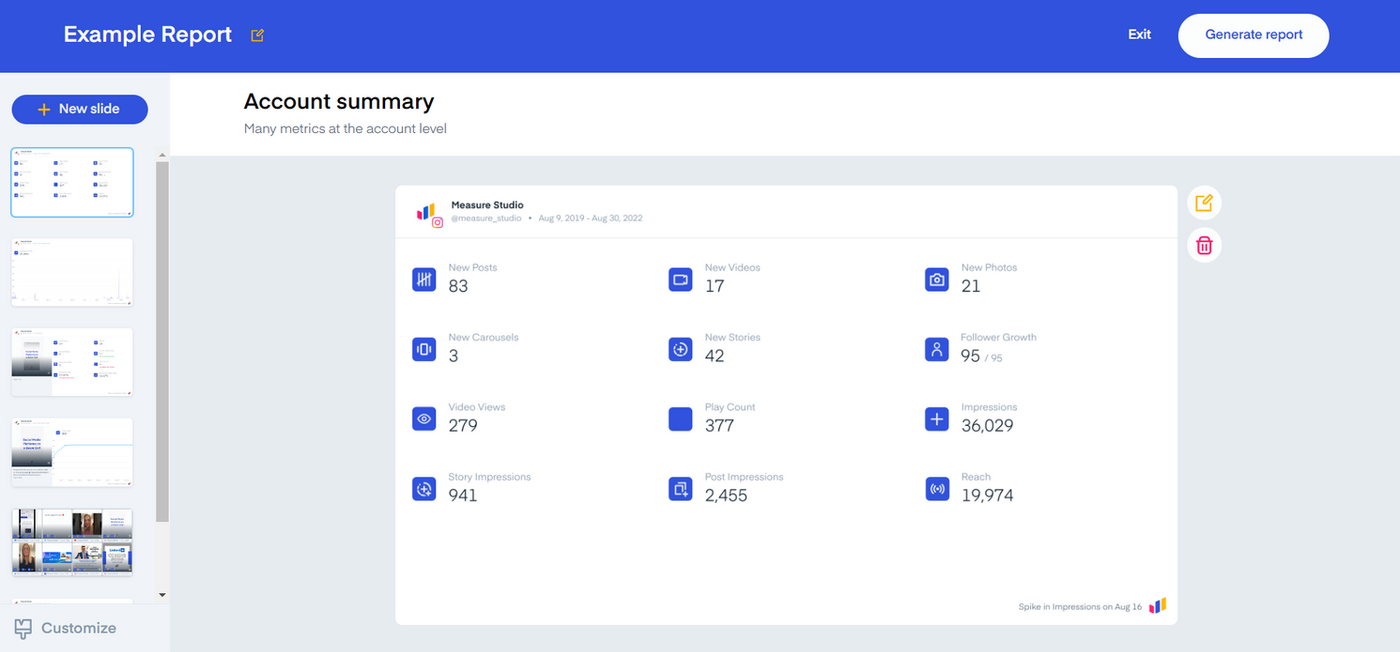Image resolution: width=1400 pixels, height=652 pixels.
Task: Click the Exit link
Action: pyautogui.click(x=1139, y=34)
